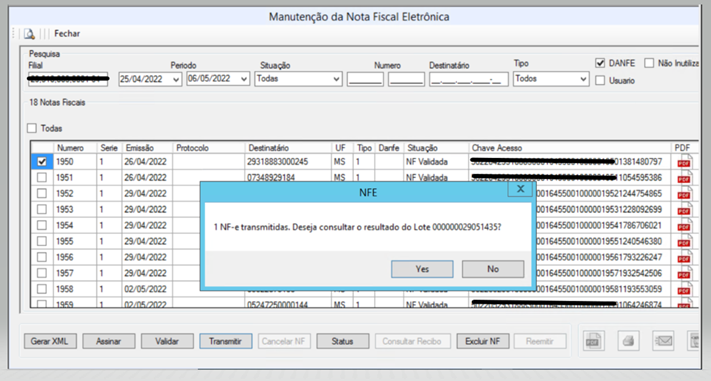Screen dimensions: 711x381
Task: Click the Destinatário search input field
Action: pyautogui.click(x=468, y=79)
